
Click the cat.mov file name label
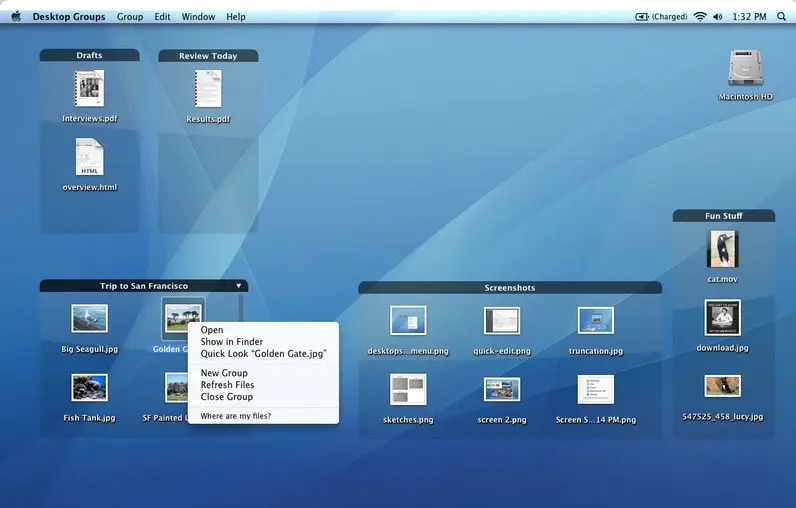coord(722,280)
